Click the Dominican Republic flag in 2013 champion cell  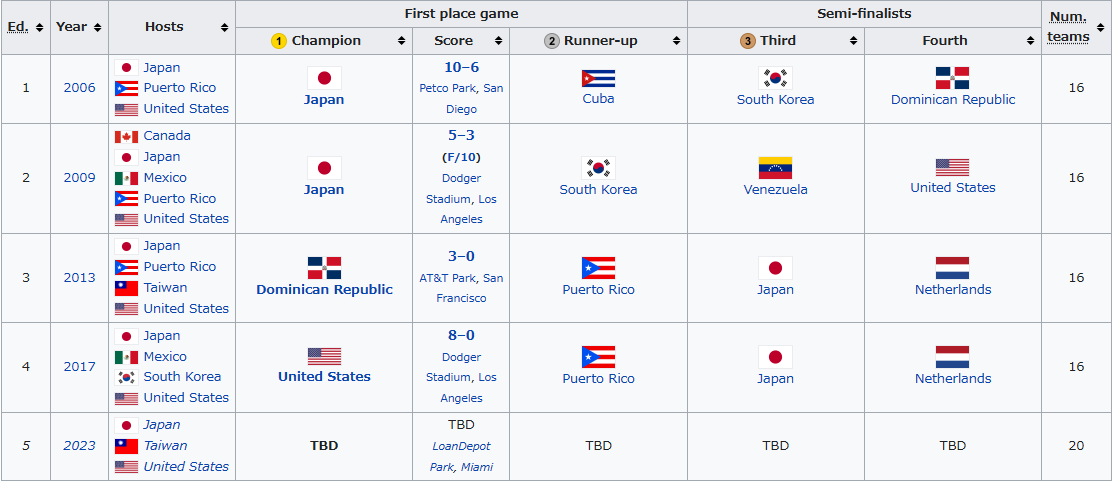coord(324,268)
